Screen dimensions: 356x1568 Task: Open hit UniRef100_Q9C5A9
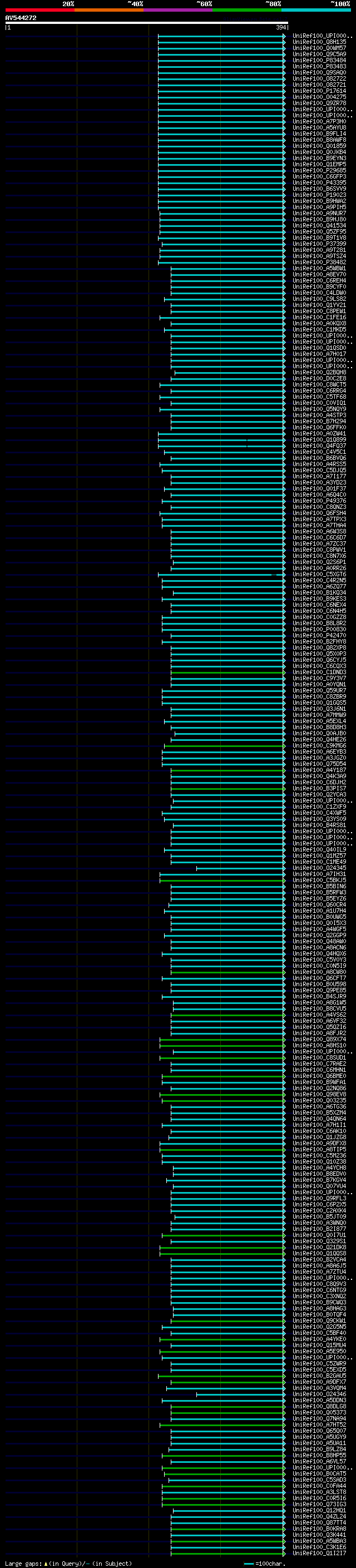coord(319,54)
